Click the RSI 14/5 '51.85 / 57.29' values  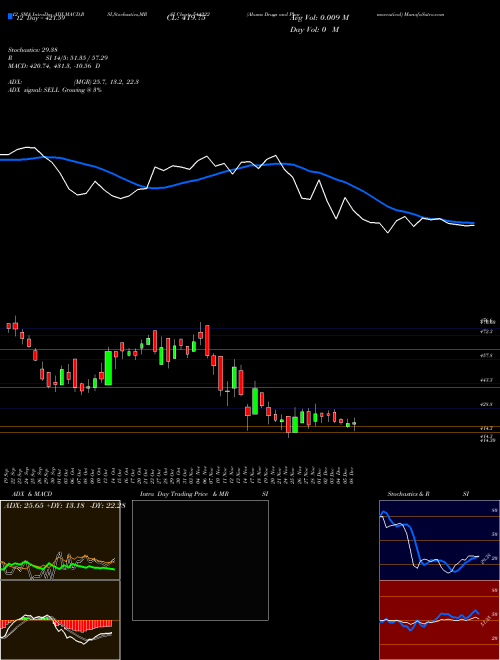pos(90,58)
